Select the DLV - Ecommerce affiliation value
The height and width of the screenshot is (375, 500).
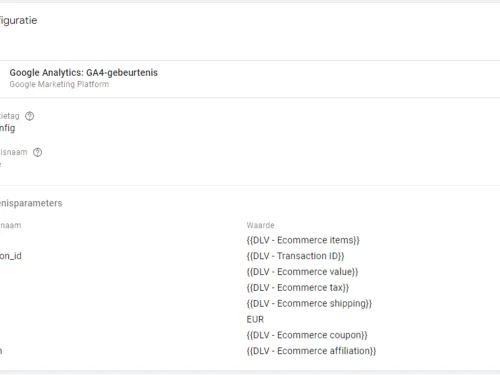click(x=311, y=351)
